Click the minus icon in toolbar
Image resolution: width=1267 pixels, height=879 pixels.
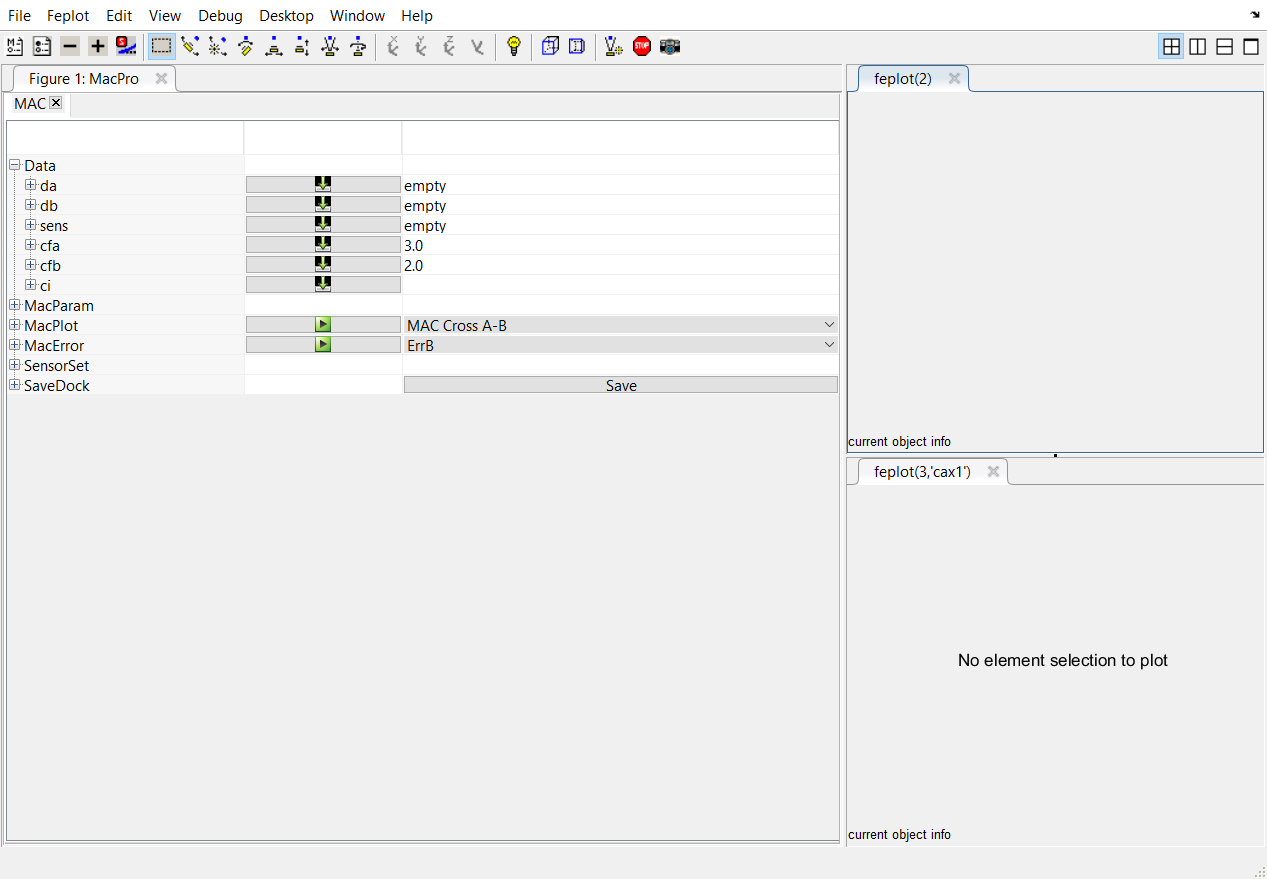69,46
